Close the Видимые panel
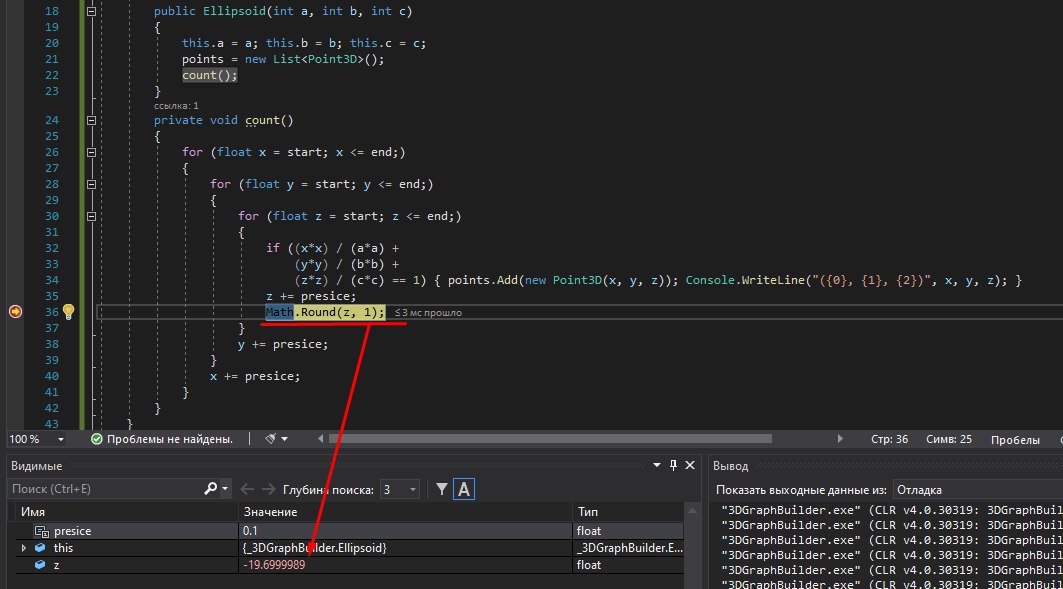Screen dimensions: 1063x589 coord(690,465)
